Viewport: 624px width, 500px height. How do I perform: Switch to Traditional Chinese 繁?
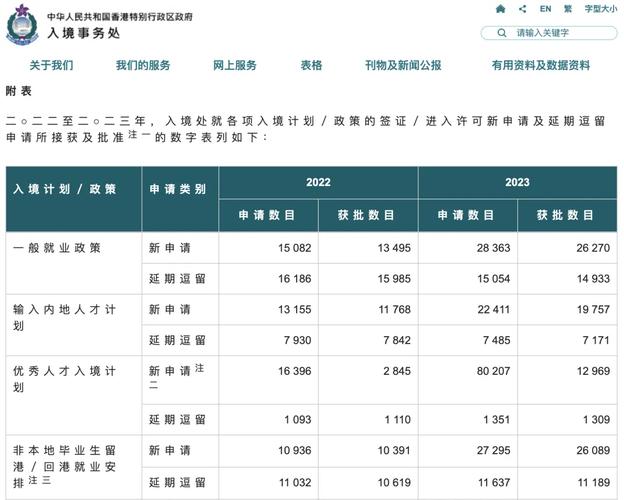coord(568,9)
